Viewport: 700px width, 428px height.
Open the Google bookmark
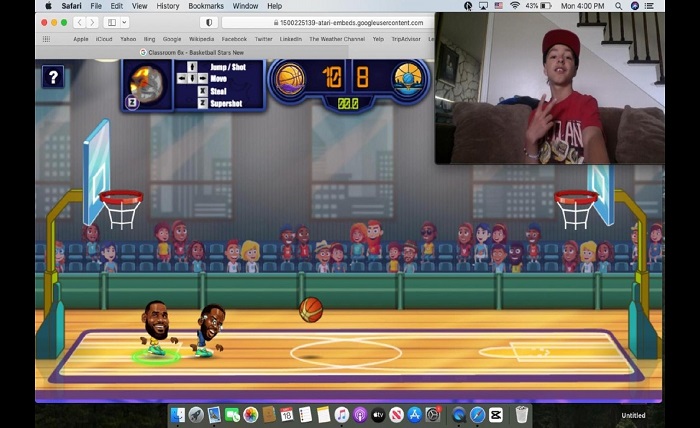pyautogui.click(x=172, y=39)
